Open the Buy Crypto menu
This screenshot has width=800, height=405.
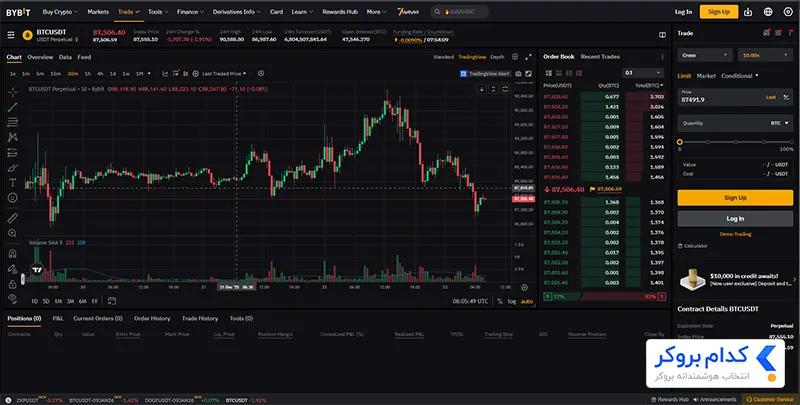60,12
